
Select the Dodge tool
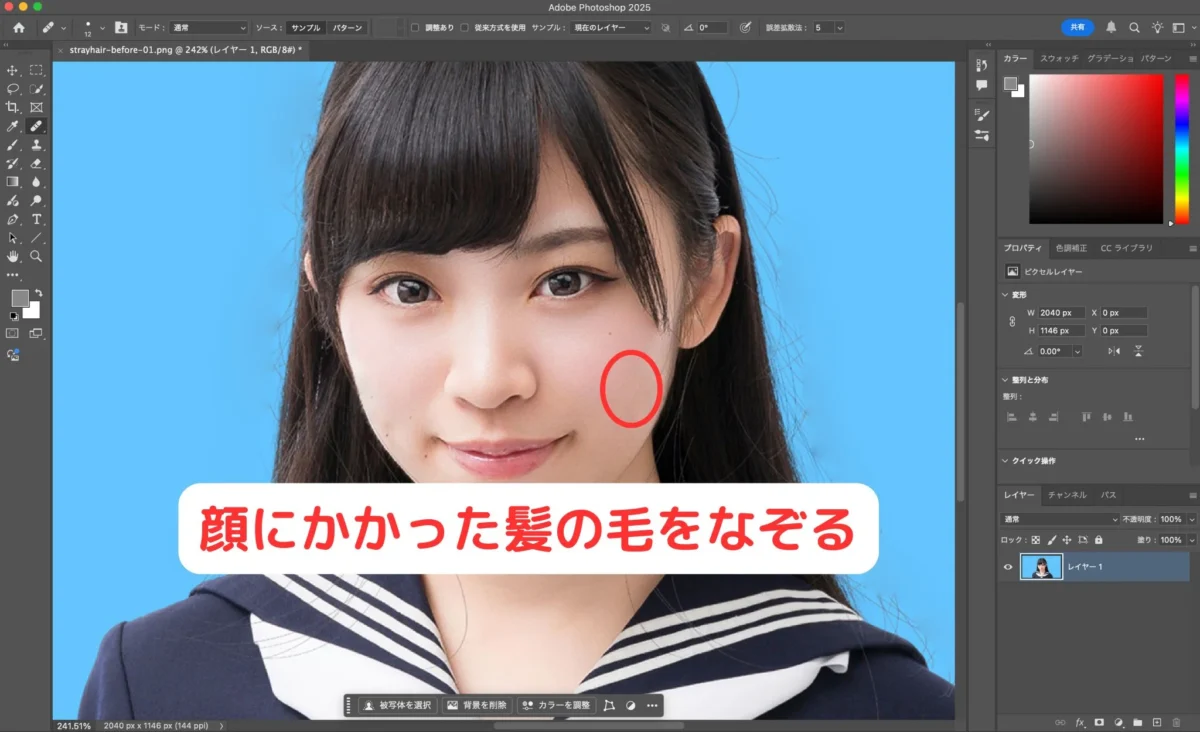pos(36,201)
